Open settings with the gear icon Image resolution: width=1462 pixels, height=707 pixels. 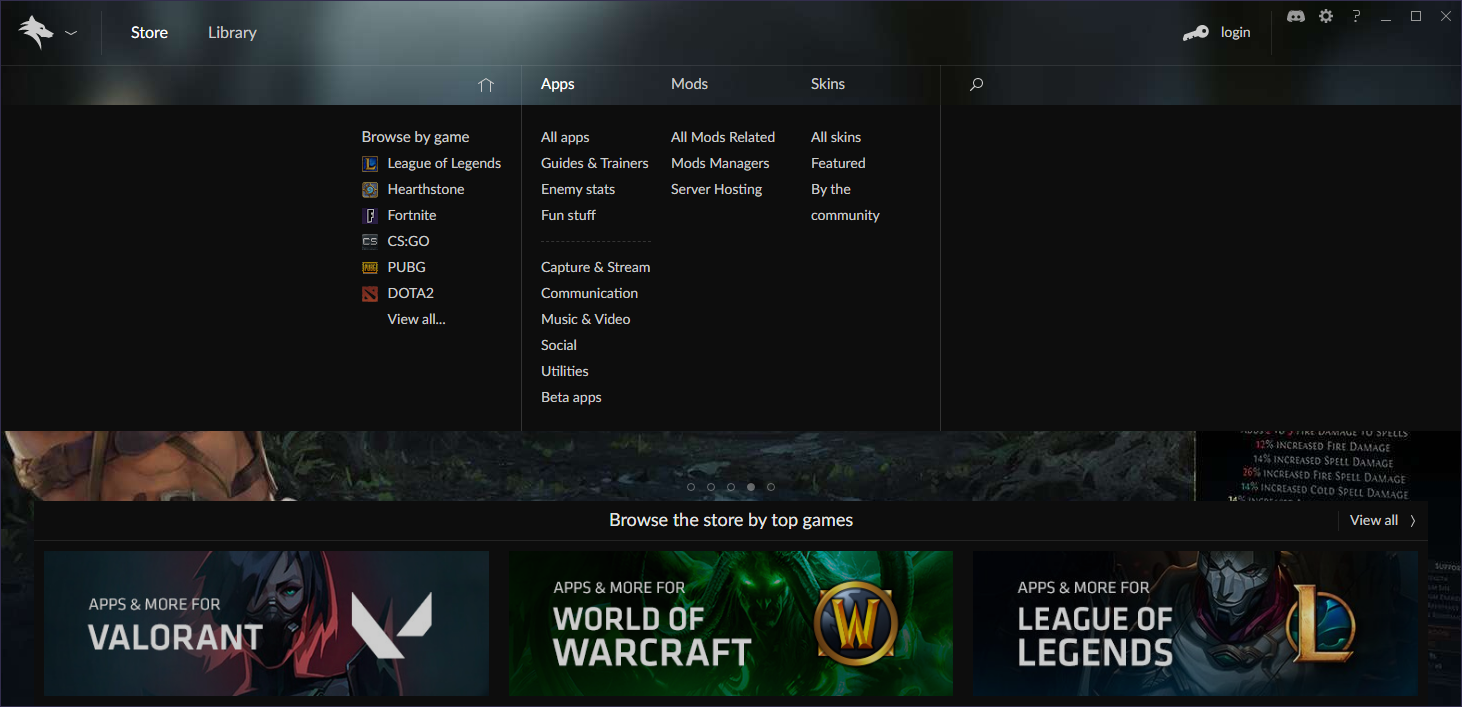pos(1326,16)
